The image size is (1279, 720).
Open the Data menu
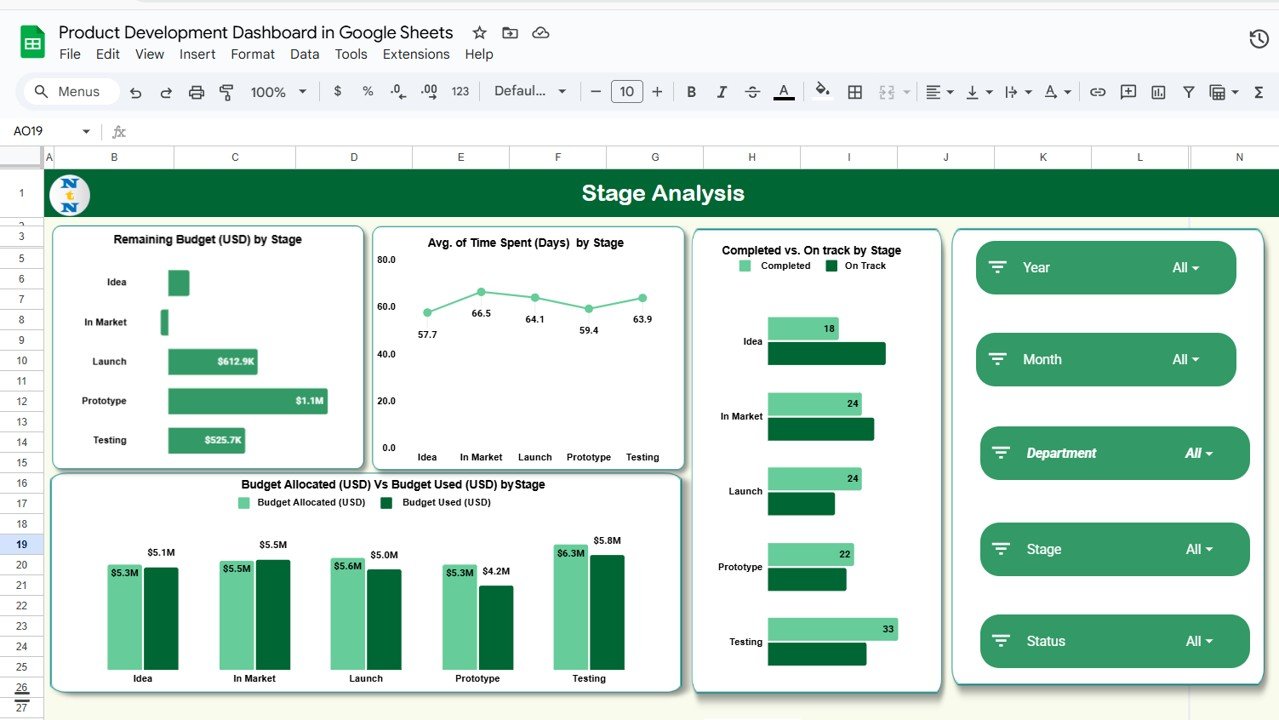tap(304, 54)
